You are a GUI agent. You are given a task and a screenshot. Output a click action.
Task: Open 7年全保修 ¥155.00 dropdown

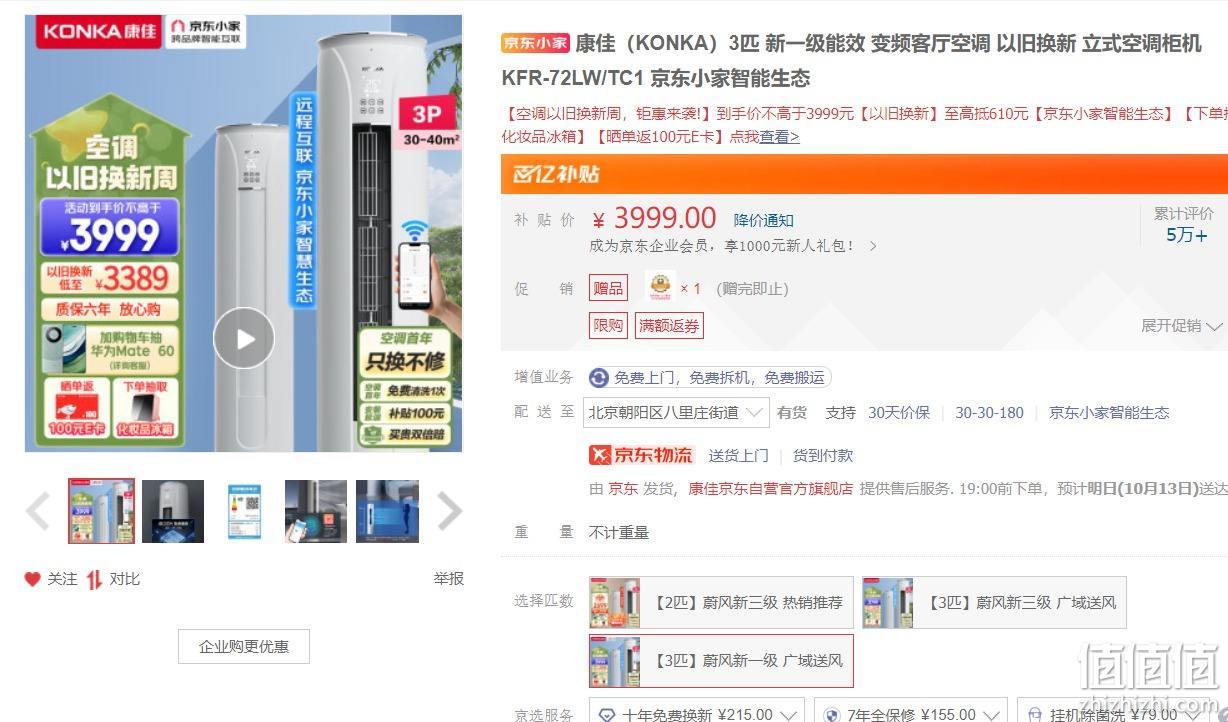(x=910, y=714)
